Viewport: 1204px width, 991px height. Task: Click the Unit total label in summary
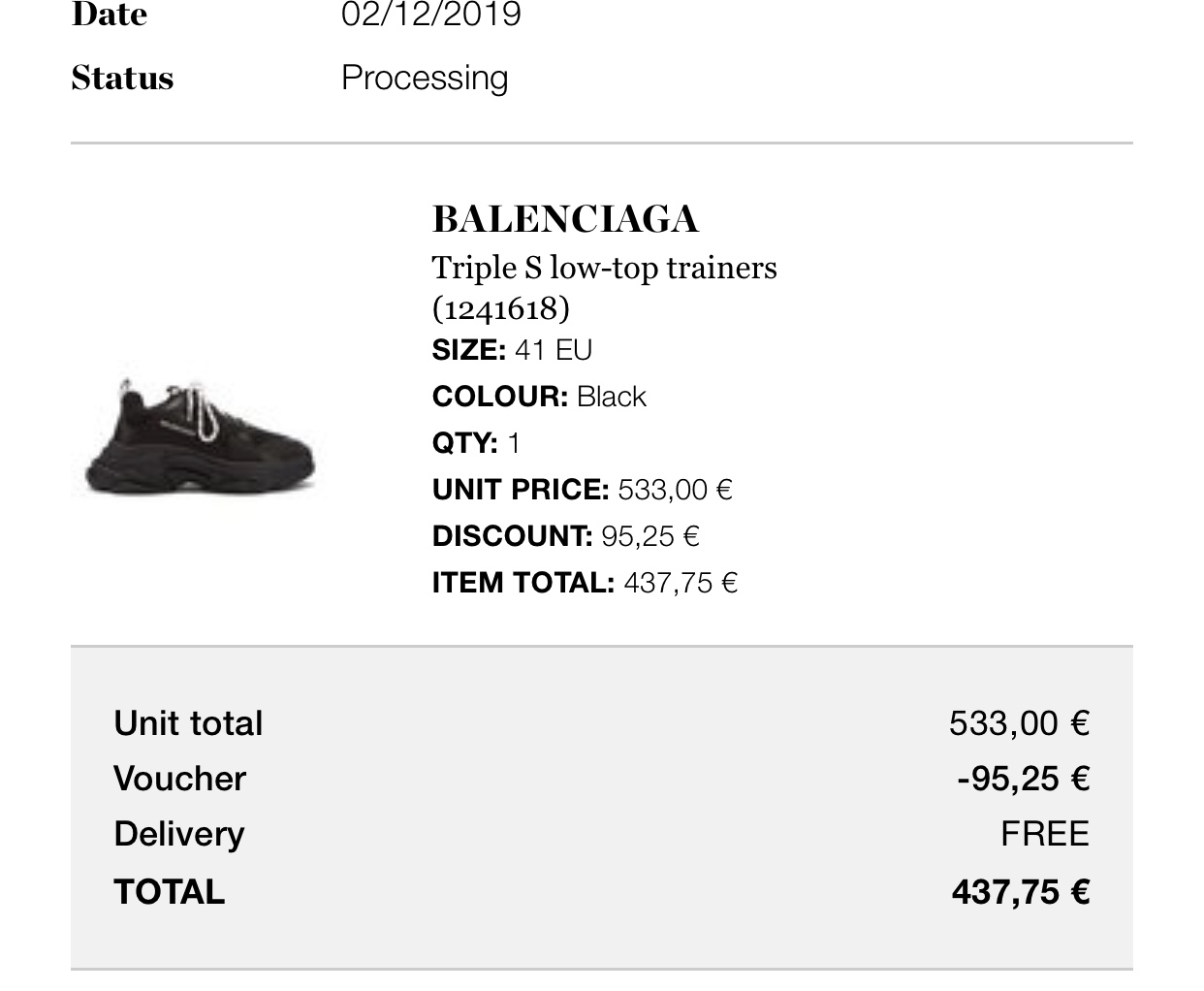(188, 723)
